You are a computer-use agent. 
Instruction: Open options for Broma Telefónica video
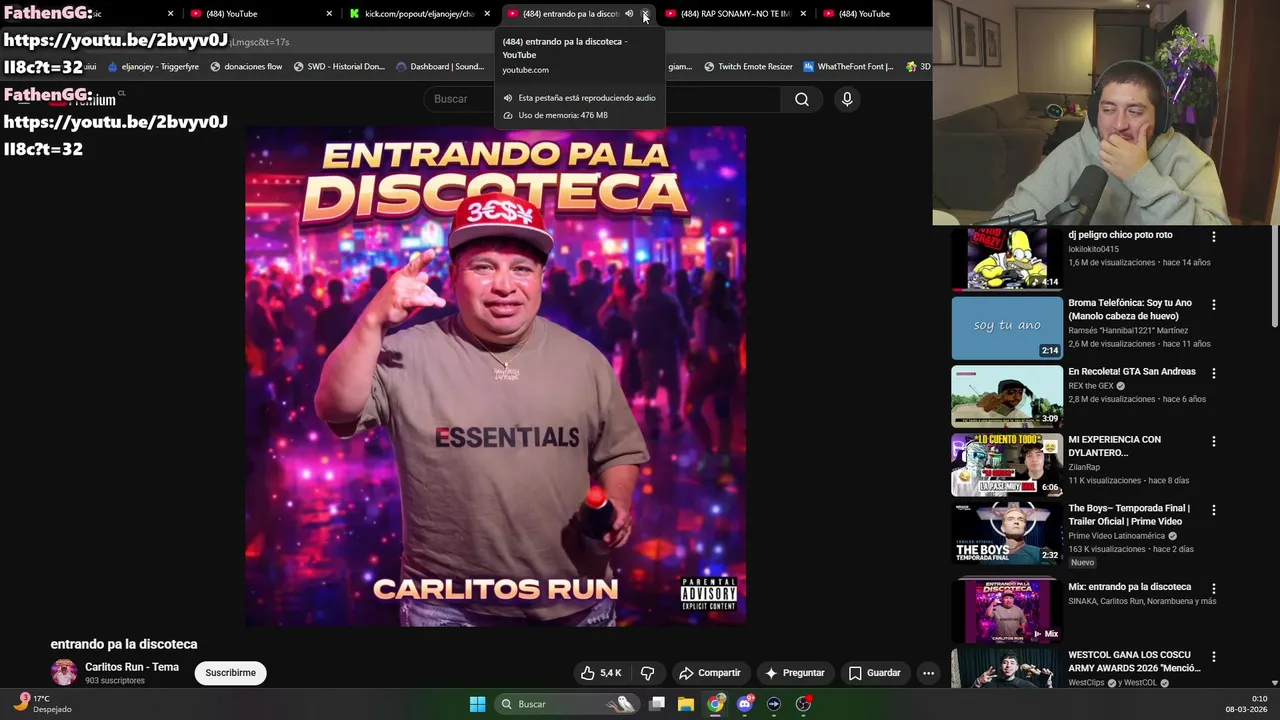pyautogui.click(x=1214, y=305)
